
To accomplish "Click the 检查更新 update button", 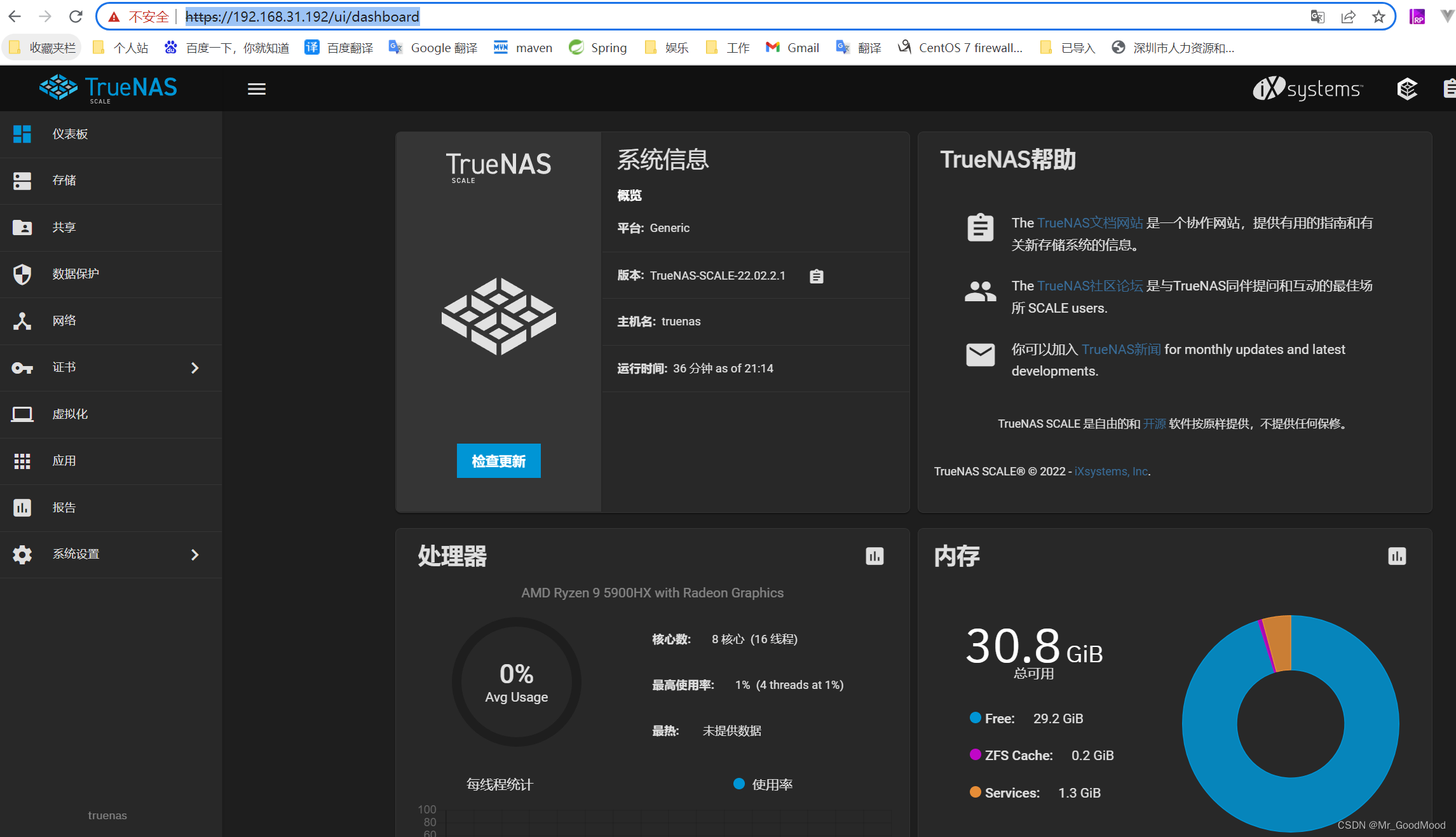I will click(498, 460).
